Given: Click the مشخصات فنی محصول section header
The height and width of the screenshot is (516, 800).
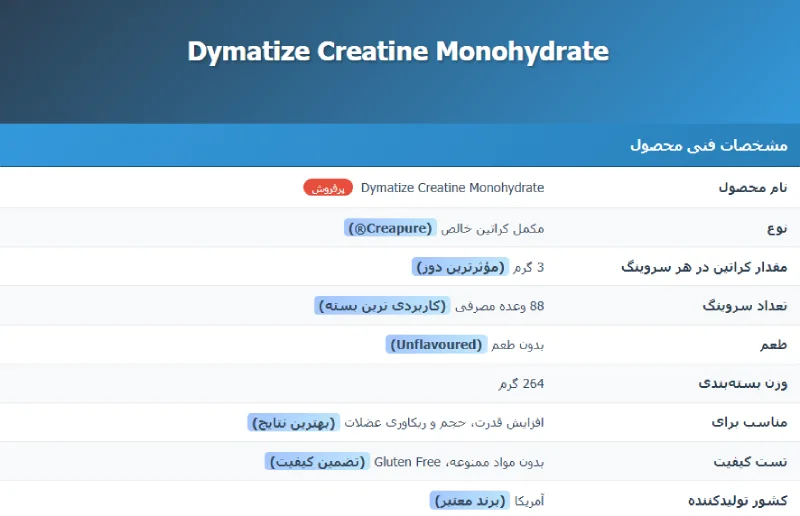Looking at the screenshot, I should point(708,145).
